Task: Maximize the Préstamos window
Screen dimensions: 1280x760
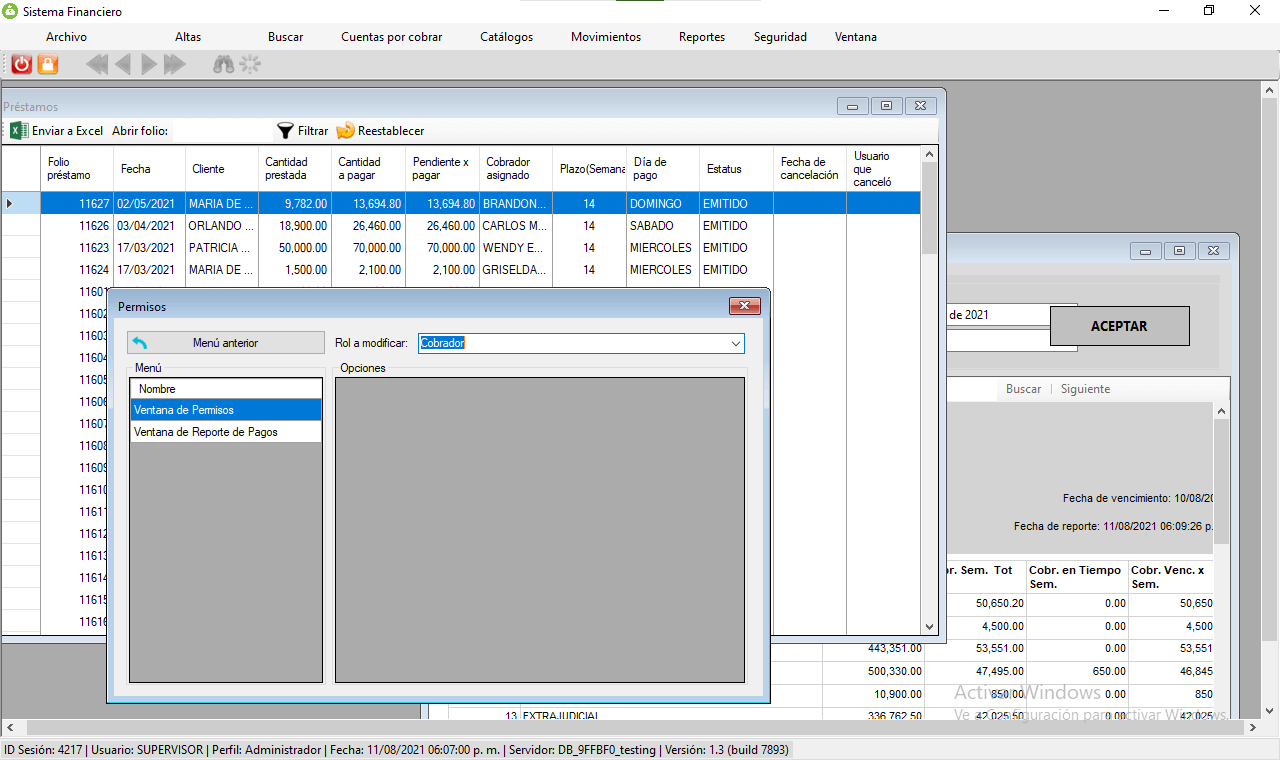Action: point(886,105)
